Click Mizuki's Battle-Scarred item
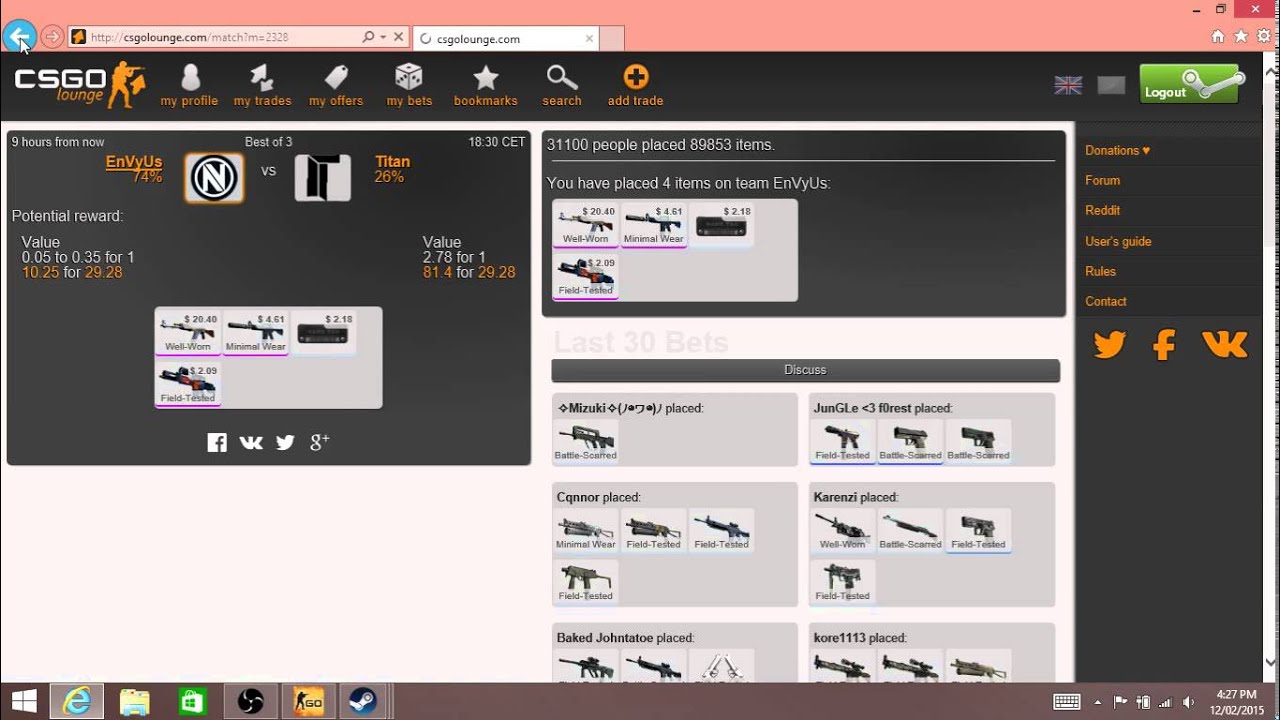Viewport: 1280px width, 720px height. point(585,440)
